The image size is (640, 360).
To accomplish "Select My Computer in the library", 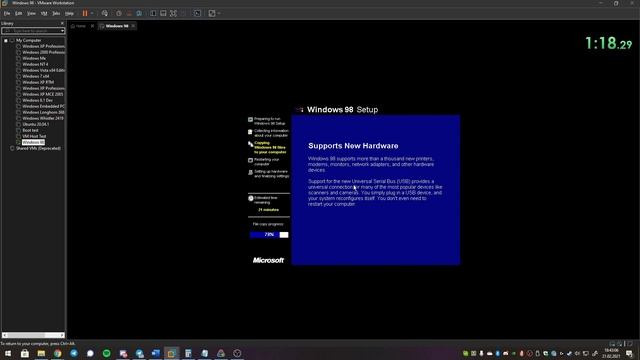I will click(28, 40).
